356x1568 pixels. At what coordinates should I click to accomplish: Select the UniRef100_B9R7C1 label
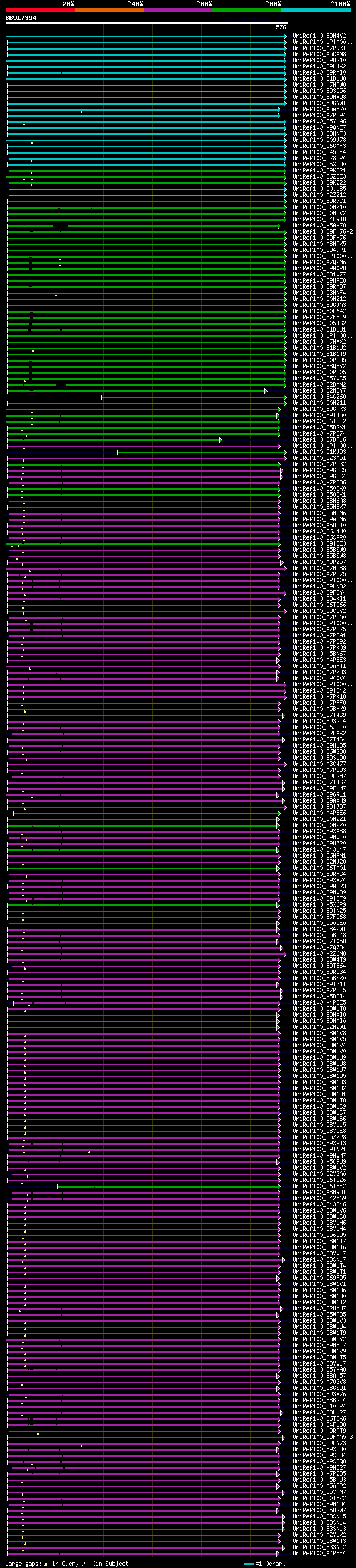point(319,201)
